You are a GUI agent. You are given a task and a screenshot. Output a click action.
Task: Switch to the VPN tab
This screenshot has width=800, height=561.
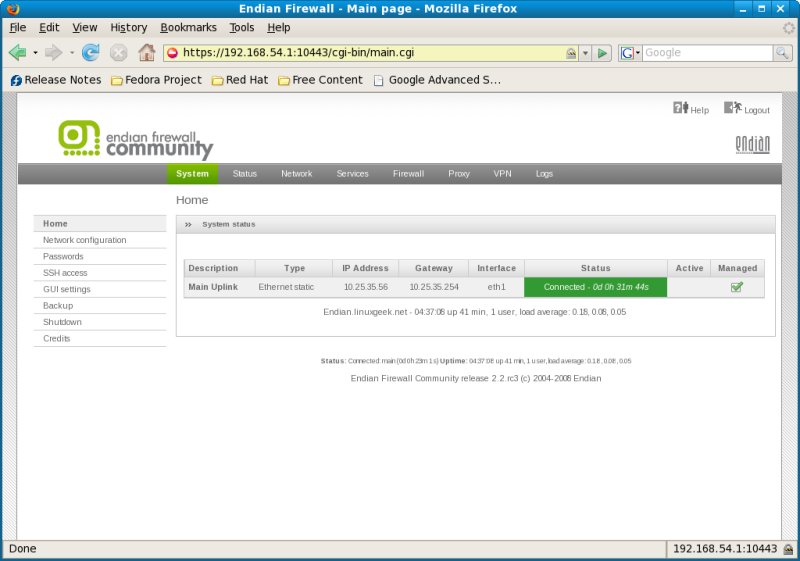[x=502, y=174]
